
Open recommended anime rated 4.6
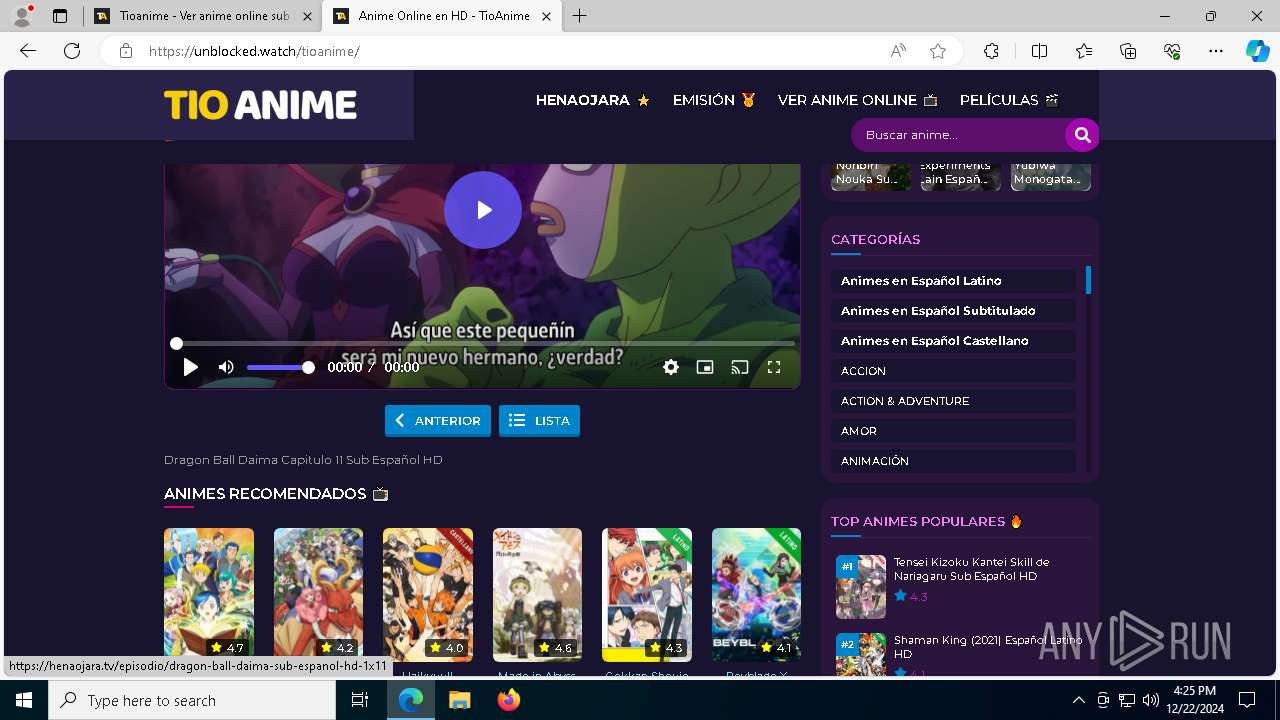(x=537, y=595)
